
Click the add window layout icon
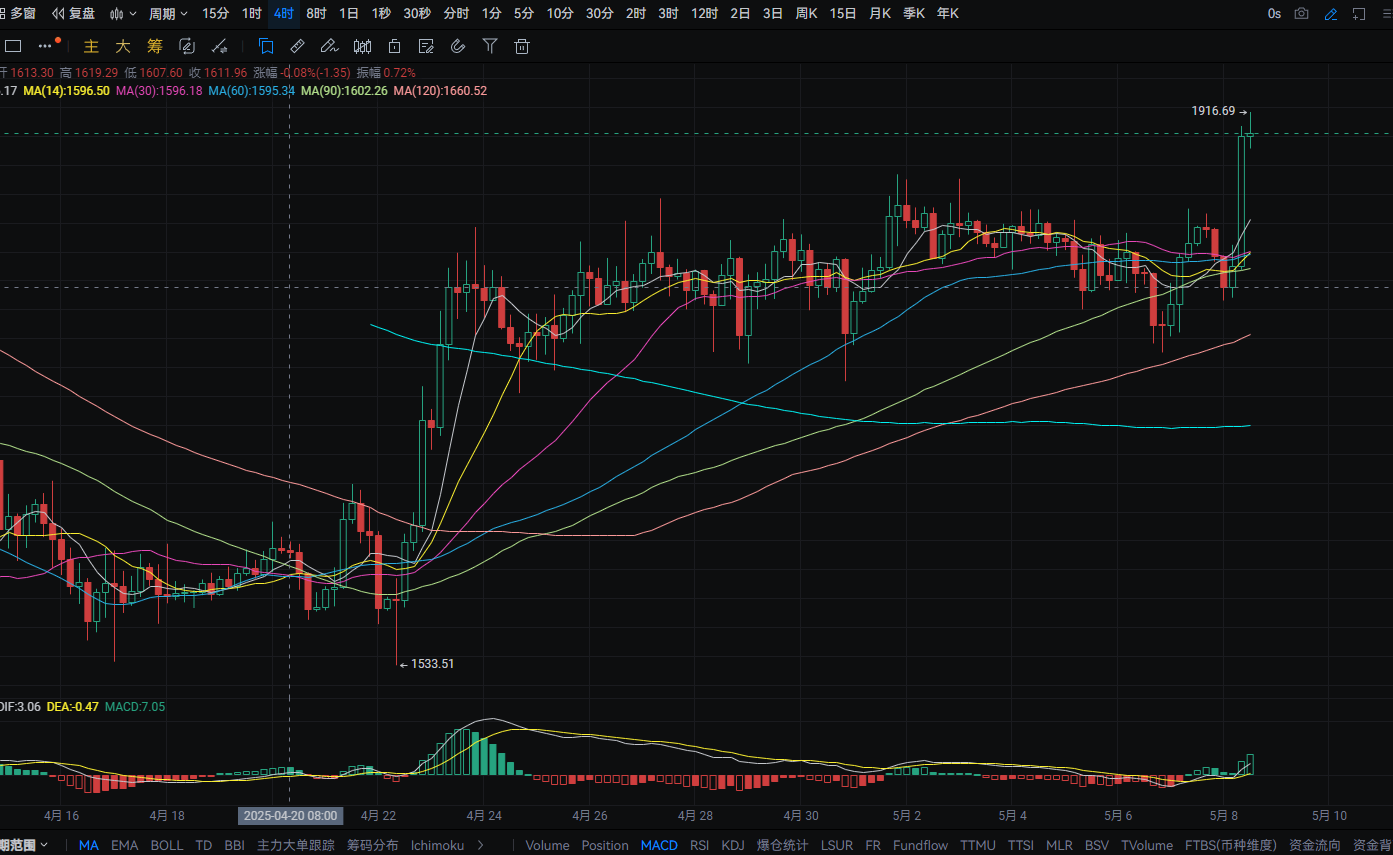pos(1358,14)
